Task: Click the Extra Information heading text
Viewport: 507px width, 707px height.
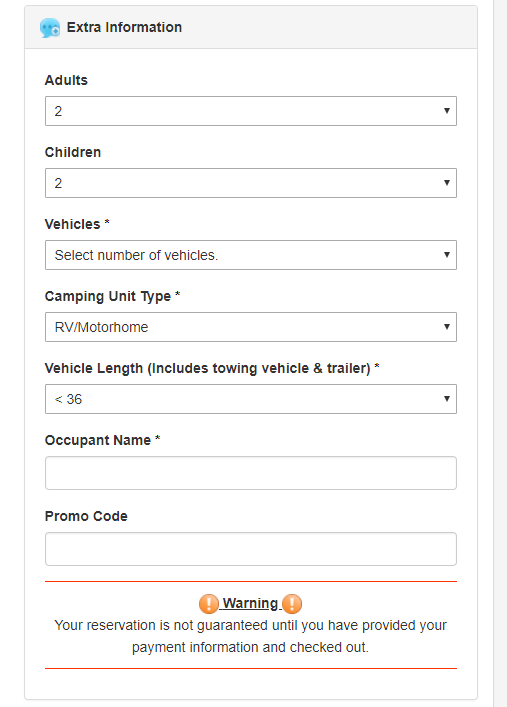Action: [124, 28]
